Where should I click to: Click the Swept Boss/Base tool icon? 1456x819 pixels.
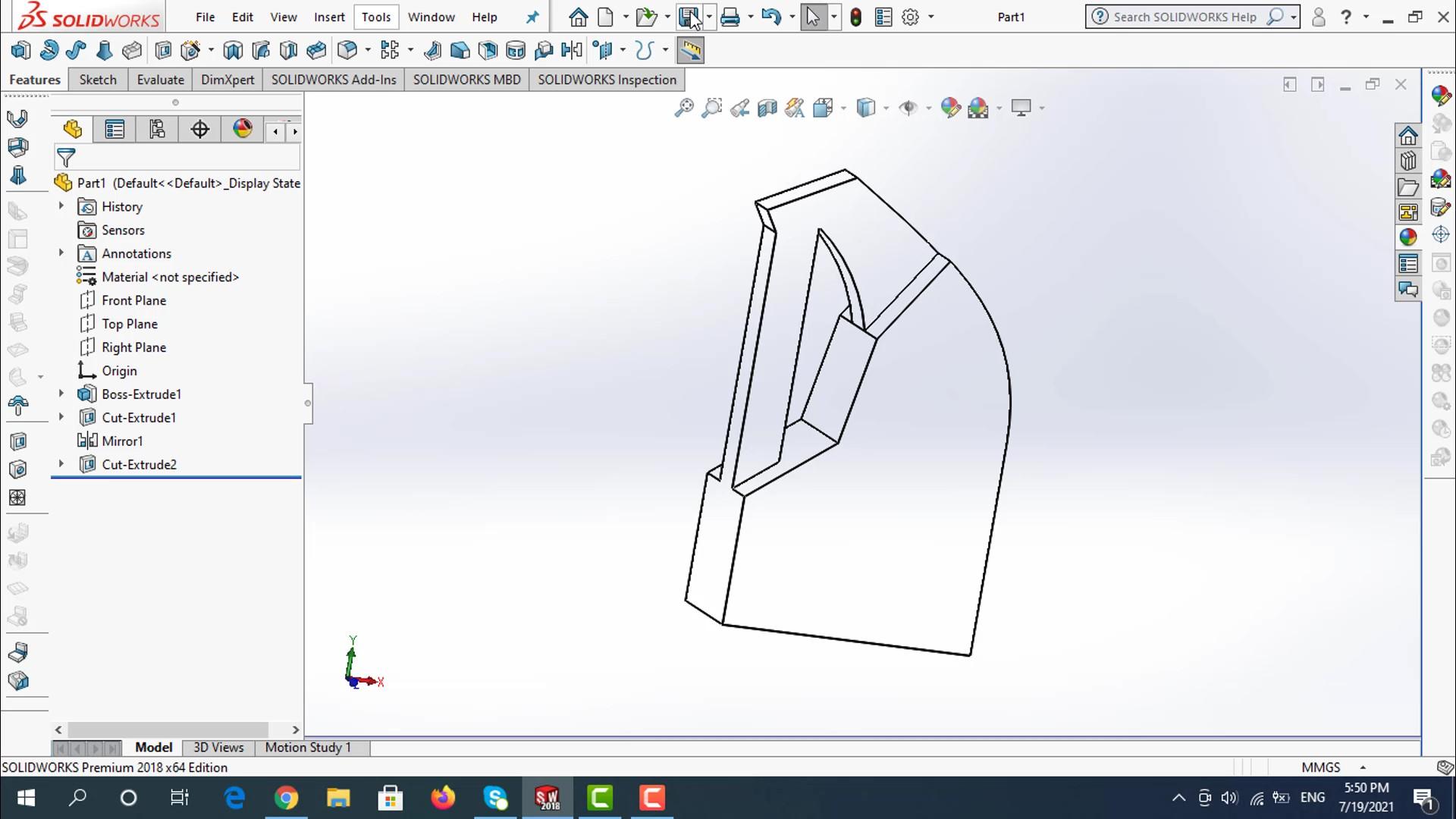pyautogui.click(x=76, y=51)
